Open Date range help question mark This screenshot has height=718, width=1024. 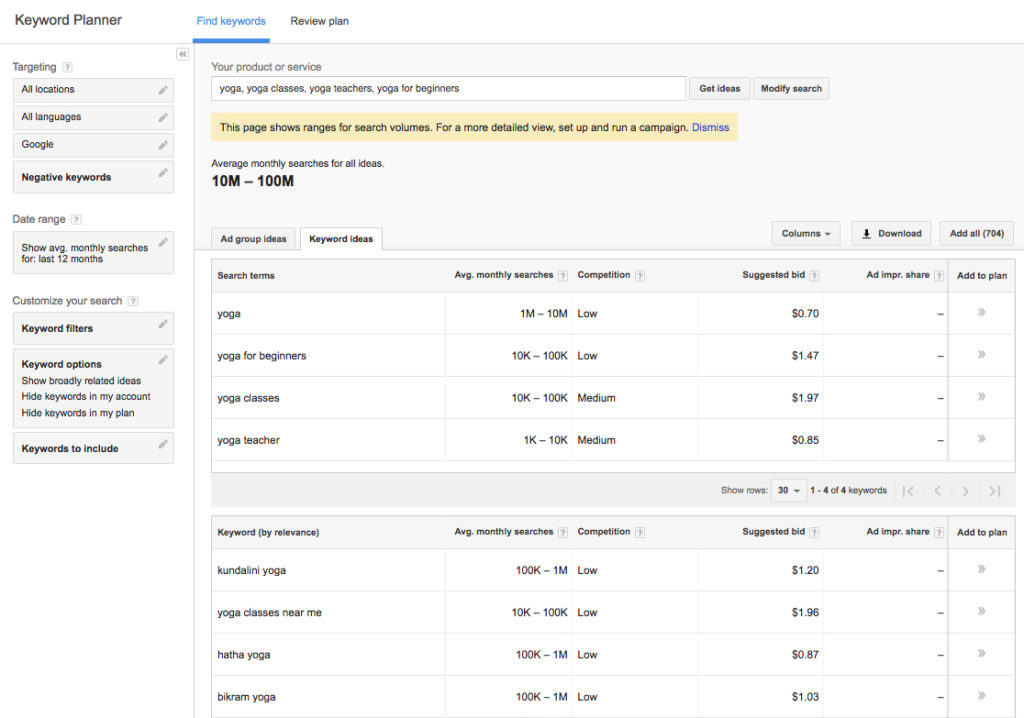(76, 220)
